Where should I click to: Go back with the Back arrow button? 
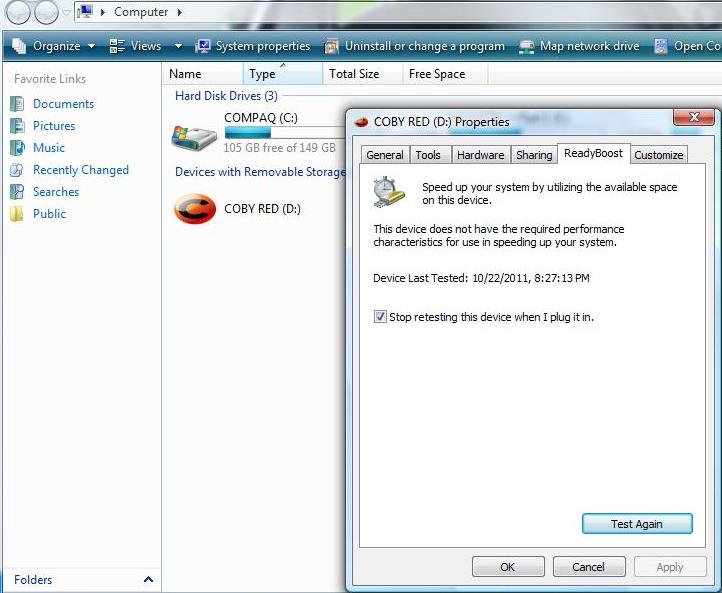coord(17,12)
